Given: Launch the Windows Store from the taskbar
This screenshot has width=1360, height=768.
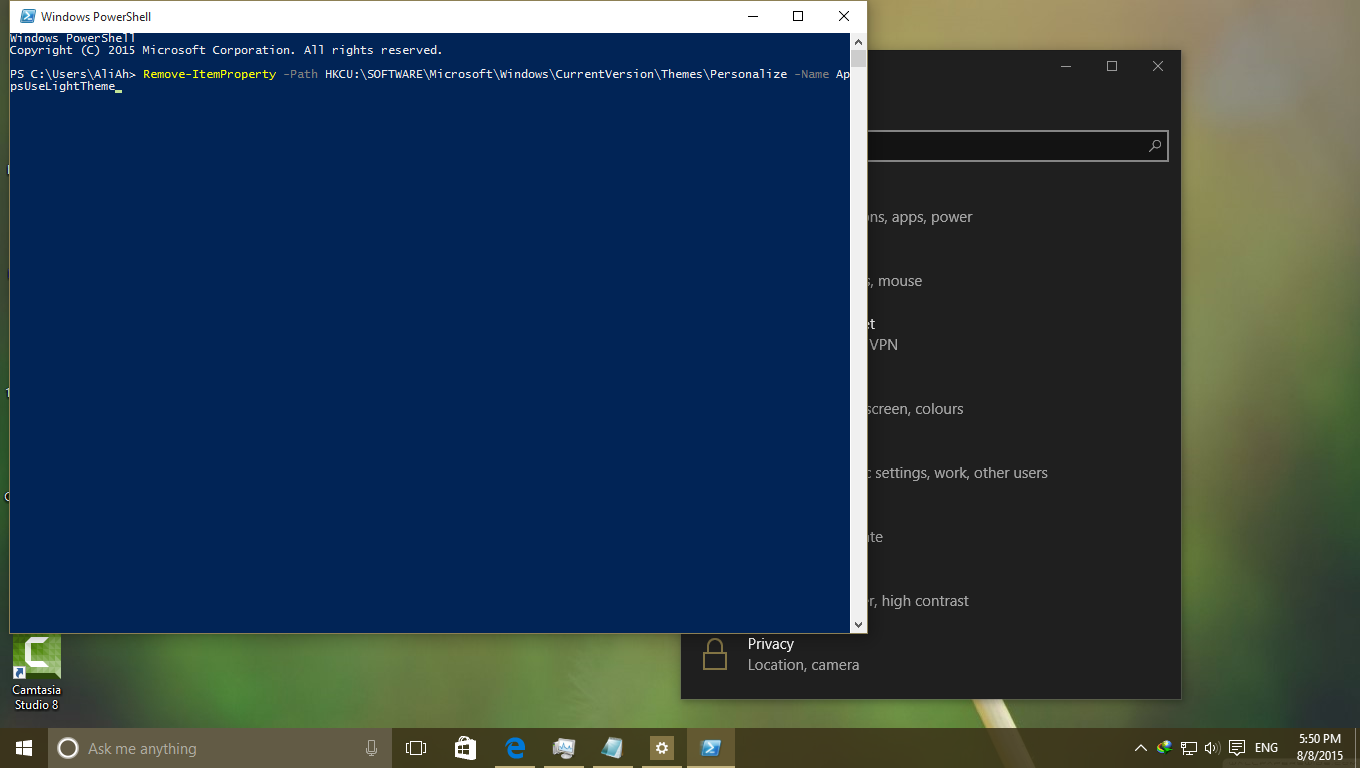Looking at the screenshot, I should (x=466, y=747).
